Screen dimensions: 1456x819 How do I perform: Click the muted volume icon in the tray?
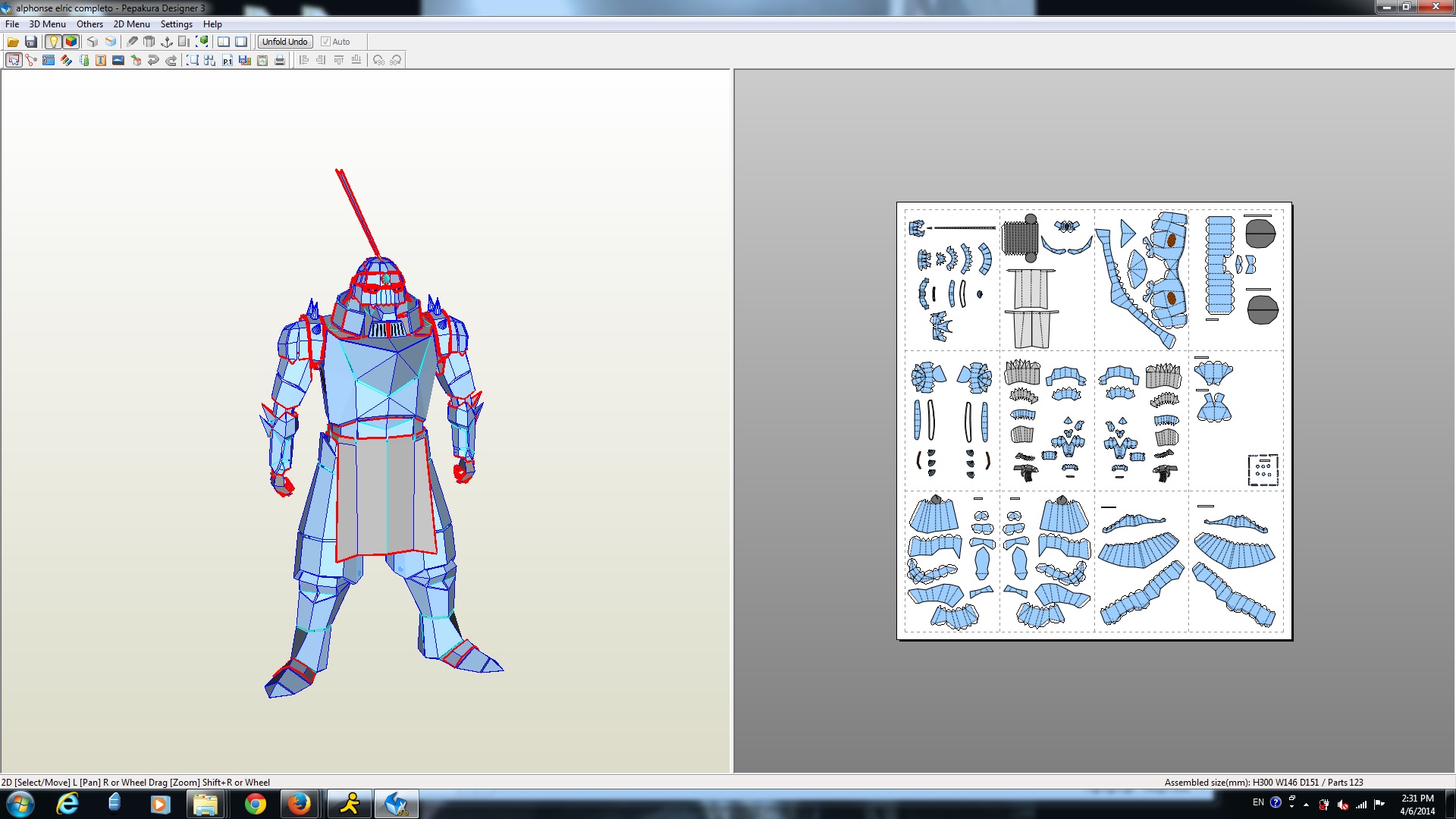[x=1343, y=805]
